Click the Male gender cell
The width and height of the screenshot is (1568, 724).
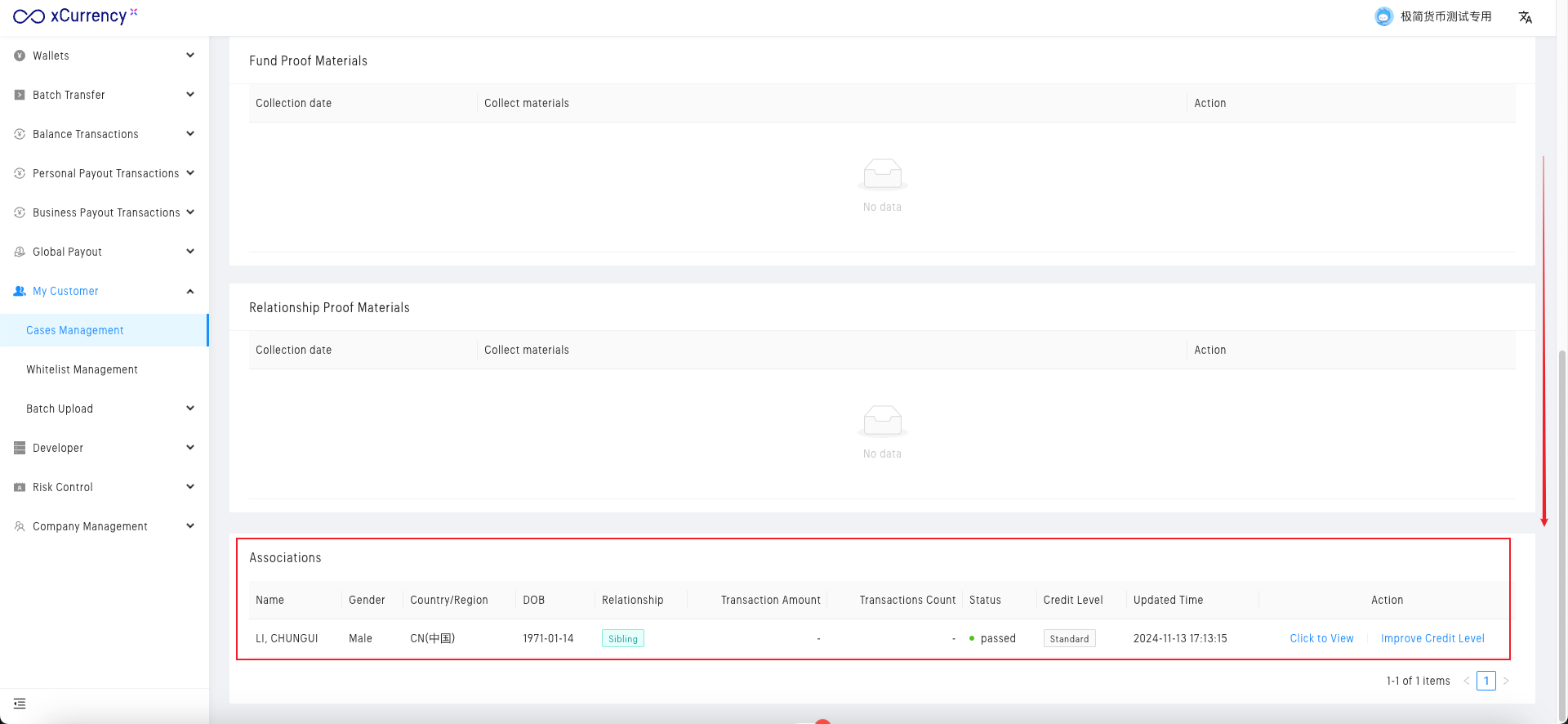pos(360,639)
